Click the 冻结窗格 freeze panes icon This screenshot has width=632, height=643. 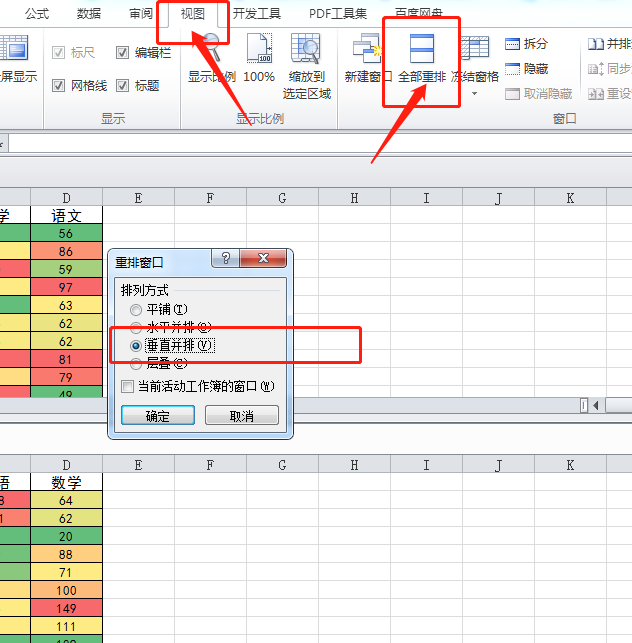tap(475, 48)
